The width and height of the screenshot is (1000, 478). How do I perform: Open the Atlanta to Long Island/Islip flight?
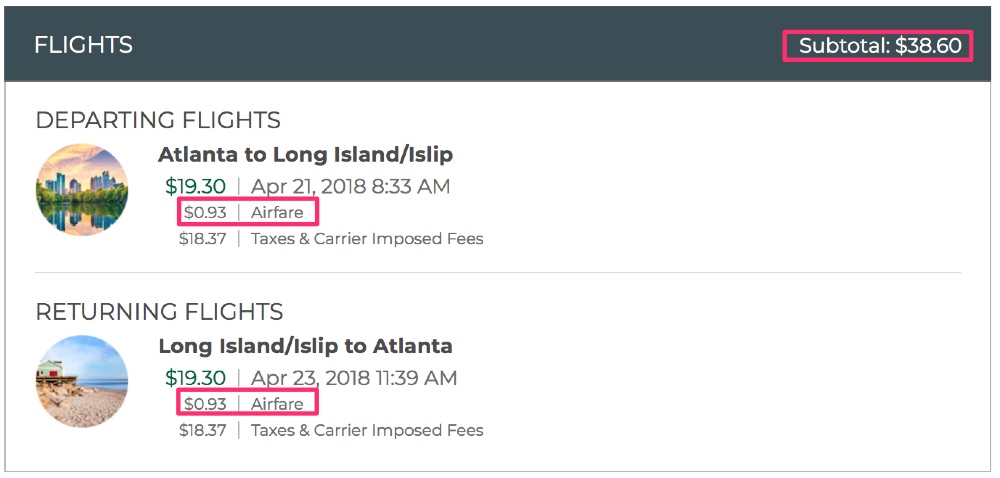[x=305, y=155]
